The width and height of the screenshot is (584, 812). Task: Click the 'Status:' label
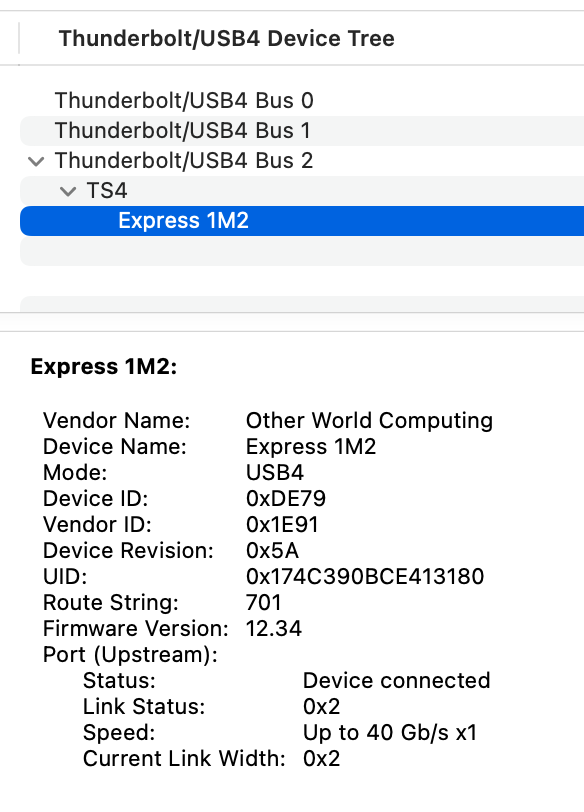119,680
